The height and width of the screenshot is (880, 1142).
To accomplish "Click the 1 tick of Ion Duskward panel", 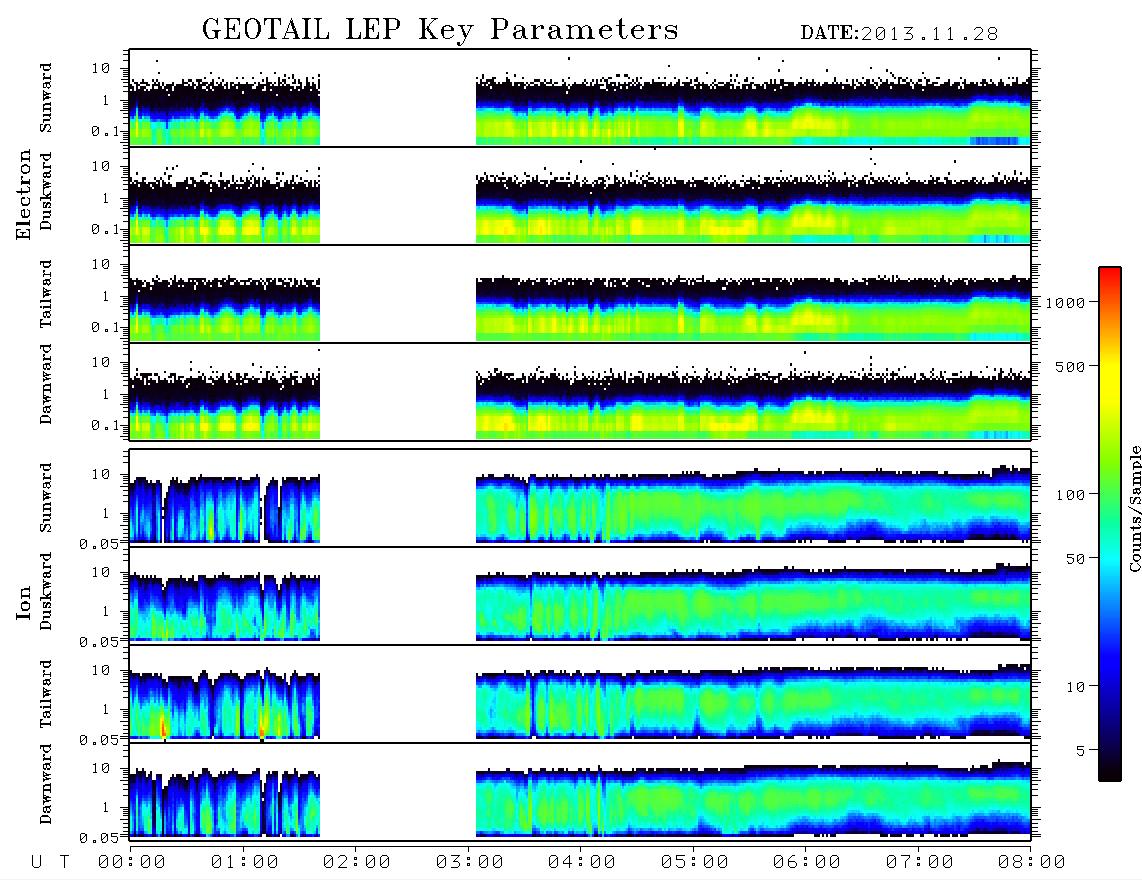I will coord(106,611).
